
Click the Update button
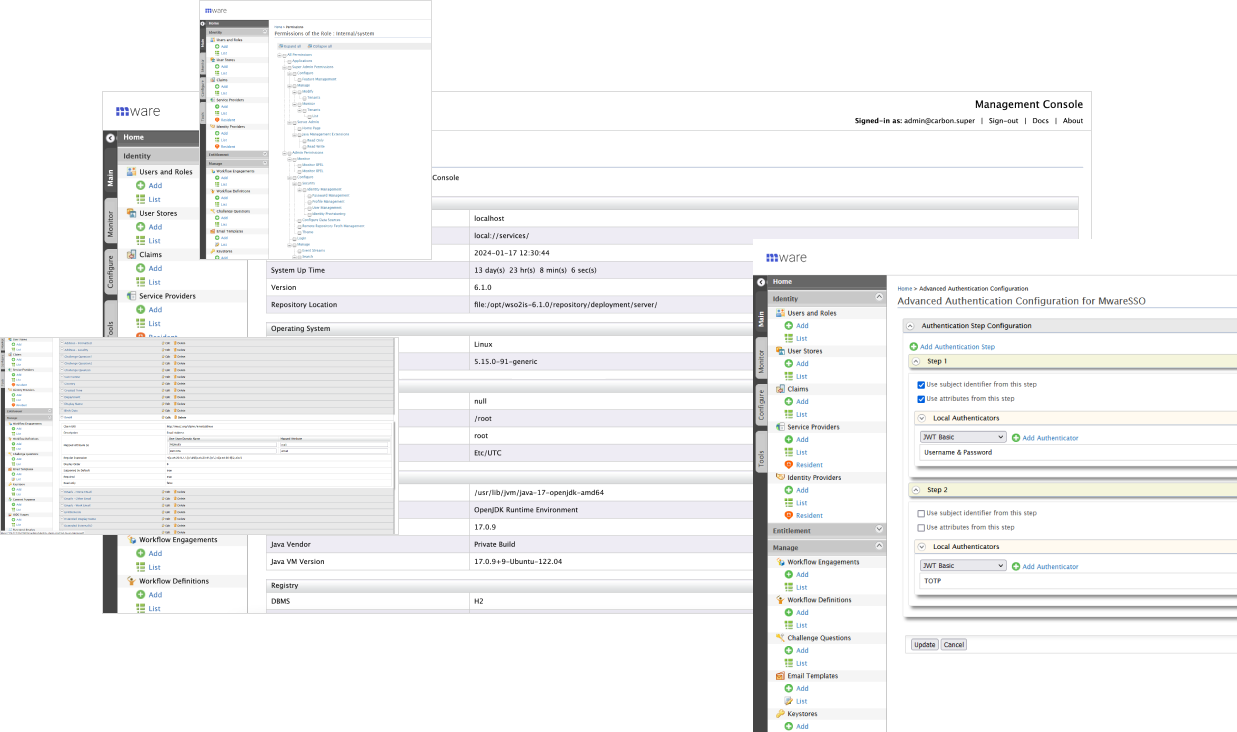pos(925,645)
